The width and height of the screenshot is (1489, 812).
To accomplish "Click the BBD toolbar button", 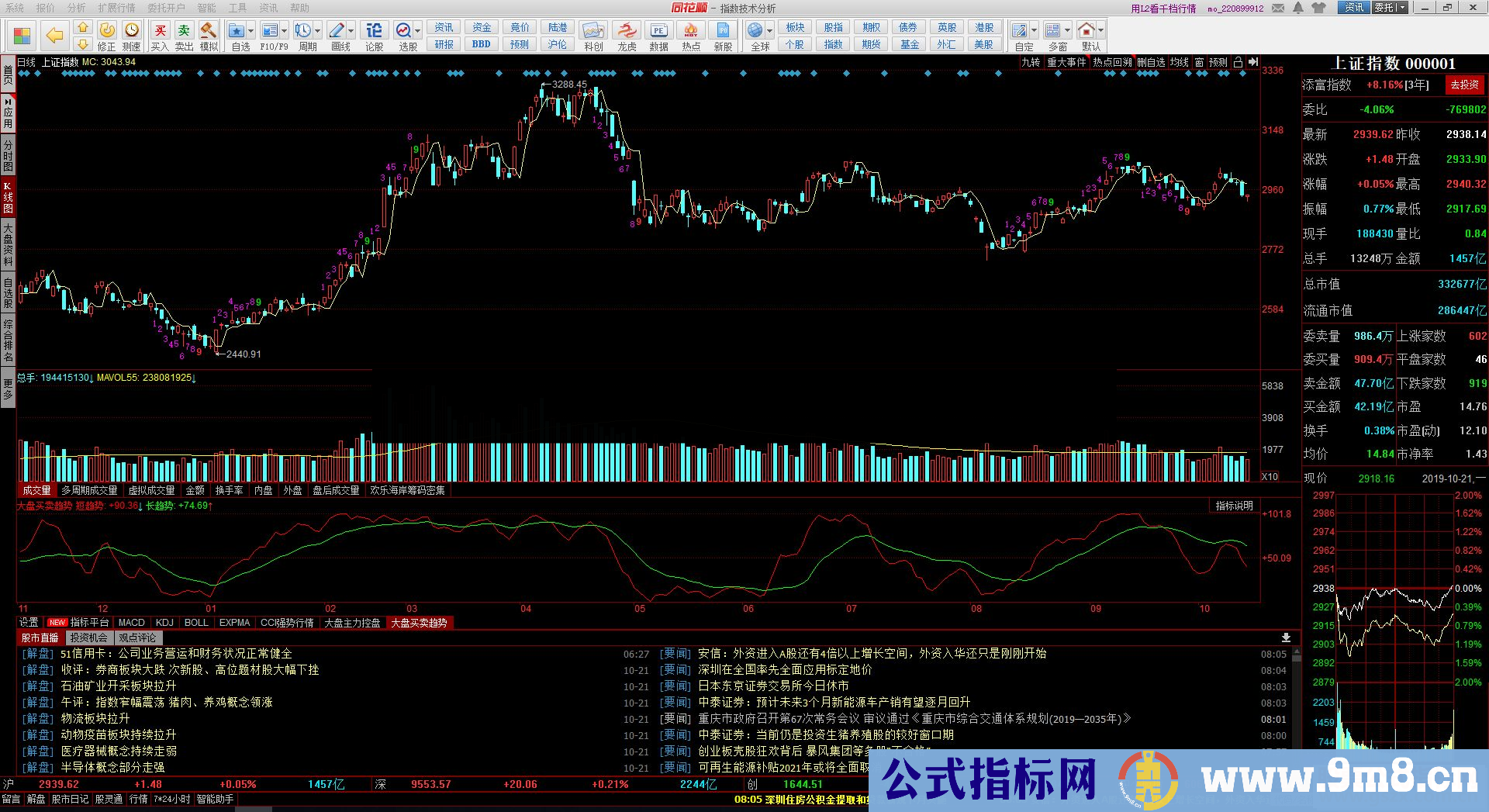I will (x=482, y=44).
